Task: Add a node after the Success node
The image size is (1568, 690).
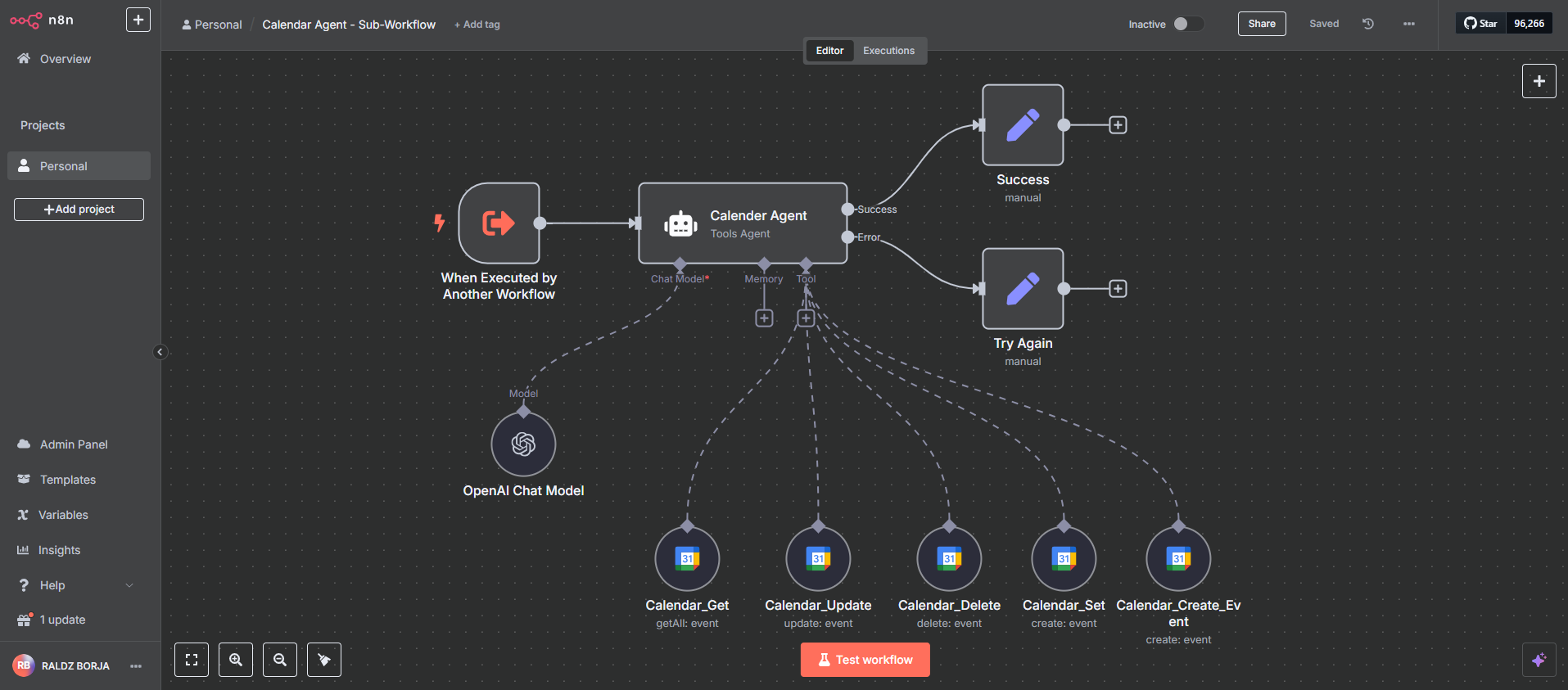Action: pos(1118,125)
